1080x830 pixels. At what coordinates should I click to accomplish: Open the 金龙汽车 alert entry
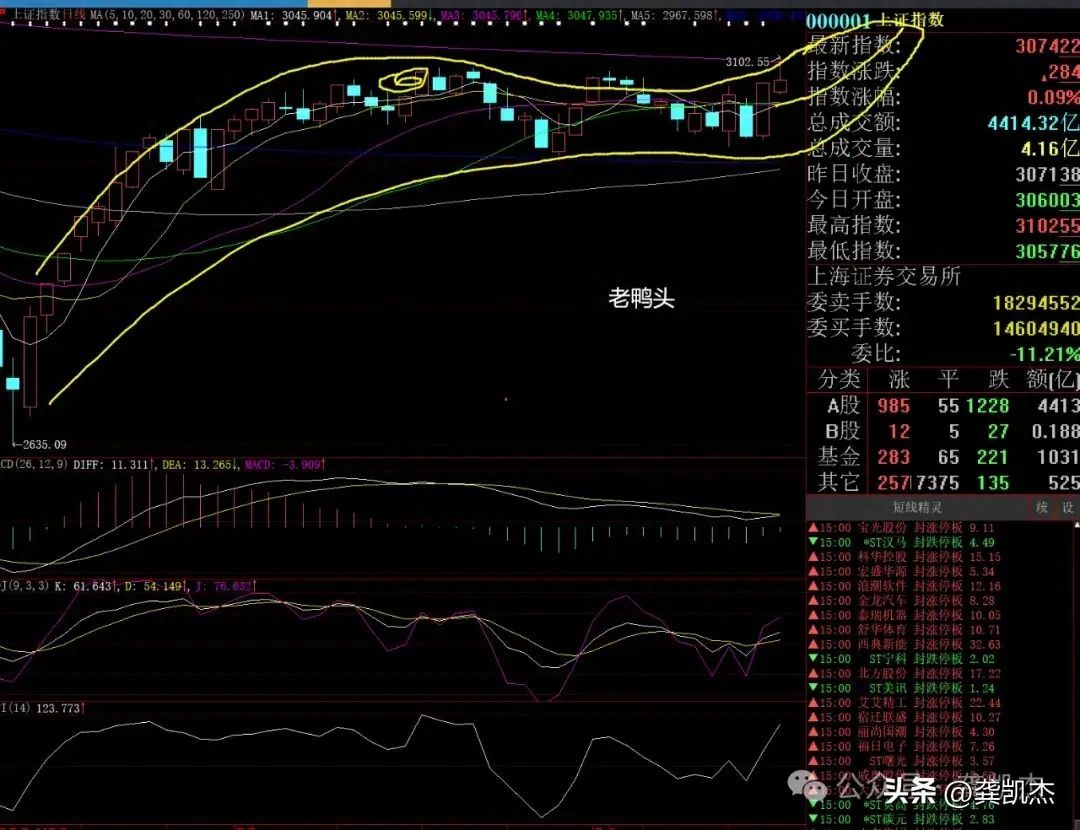882,601
